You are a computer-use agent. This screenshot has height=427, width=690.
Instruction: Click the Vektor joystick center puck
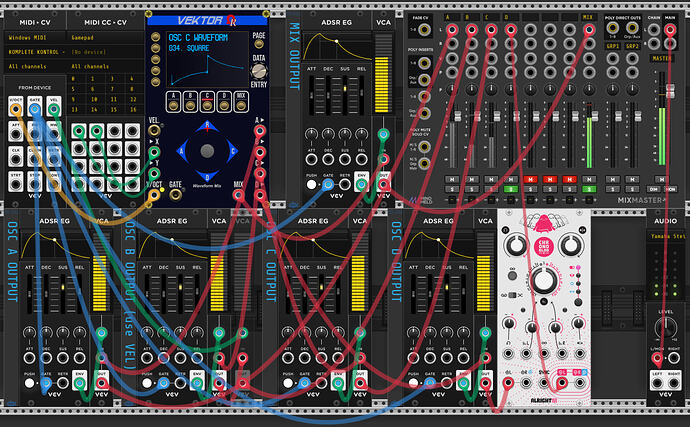tap(207, 151)
